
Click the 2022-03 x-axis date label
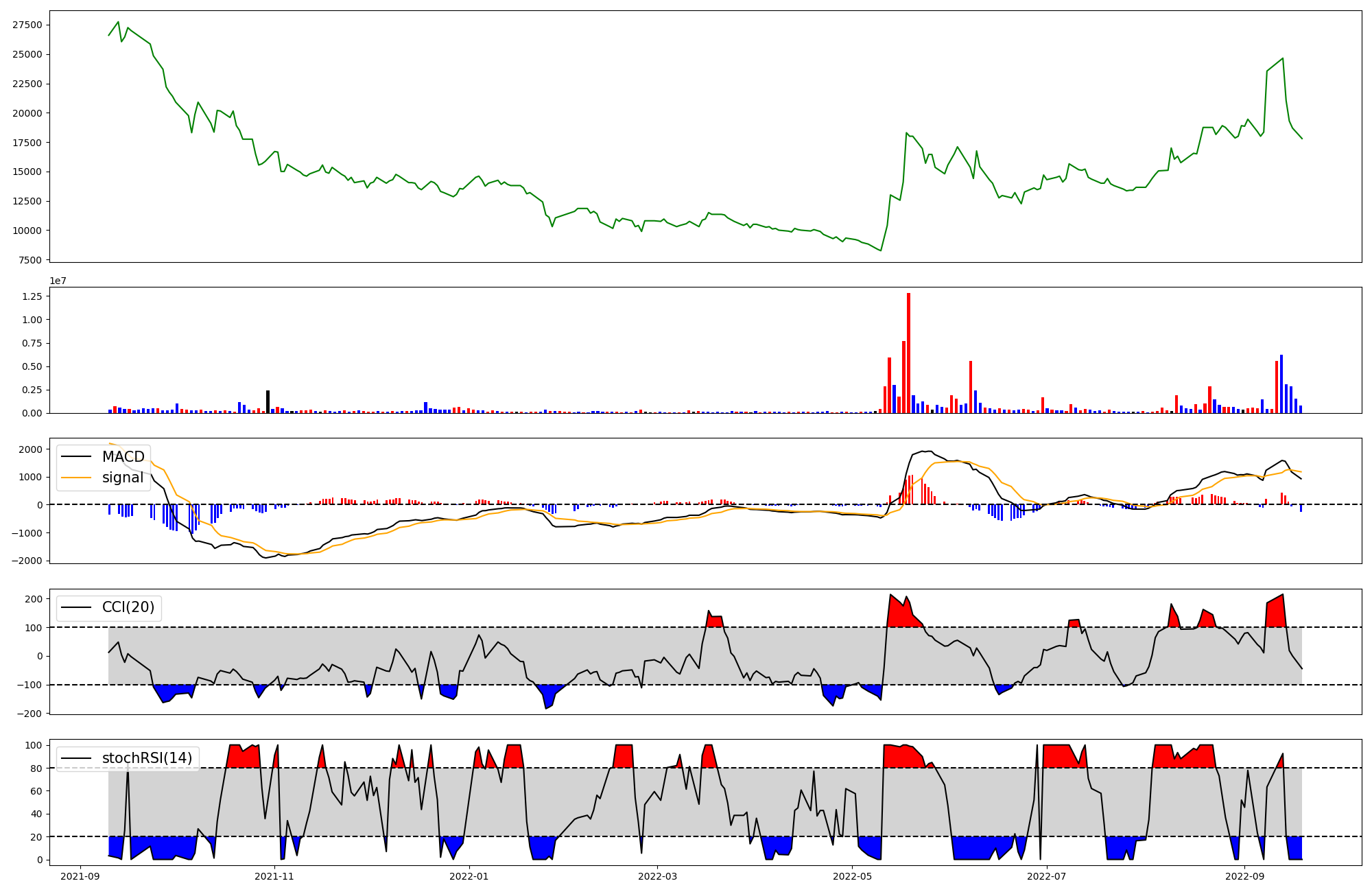click(658, 876)
